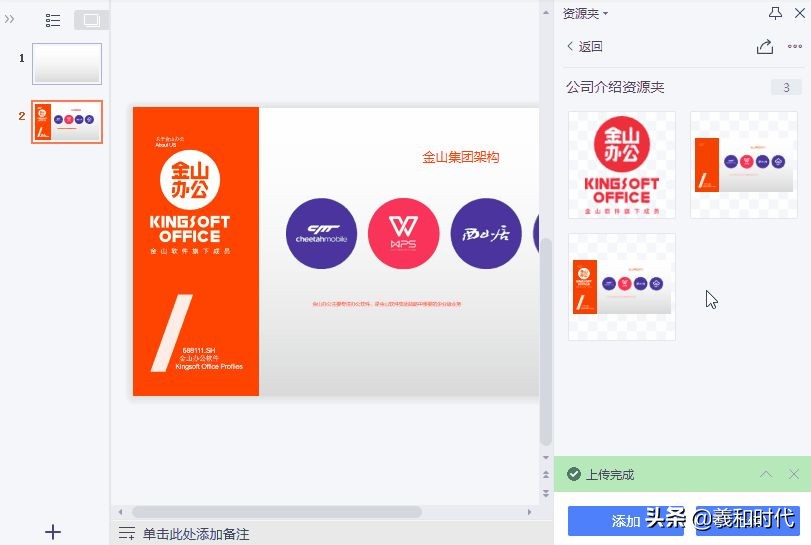
Task: Click the notes icon beside 单击此处添加备注
Action: 127,533
